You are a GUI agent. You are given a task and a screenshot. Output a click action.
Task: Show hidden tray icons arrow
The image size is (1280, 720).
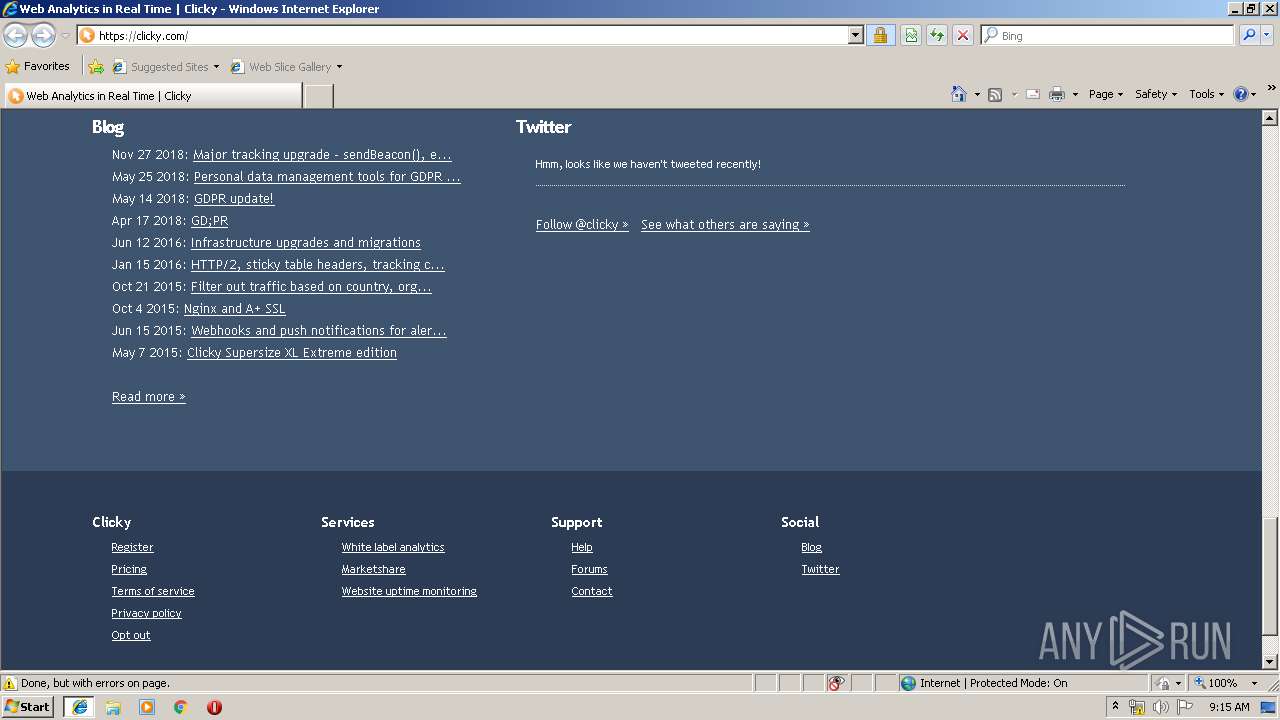point(1115,707)
